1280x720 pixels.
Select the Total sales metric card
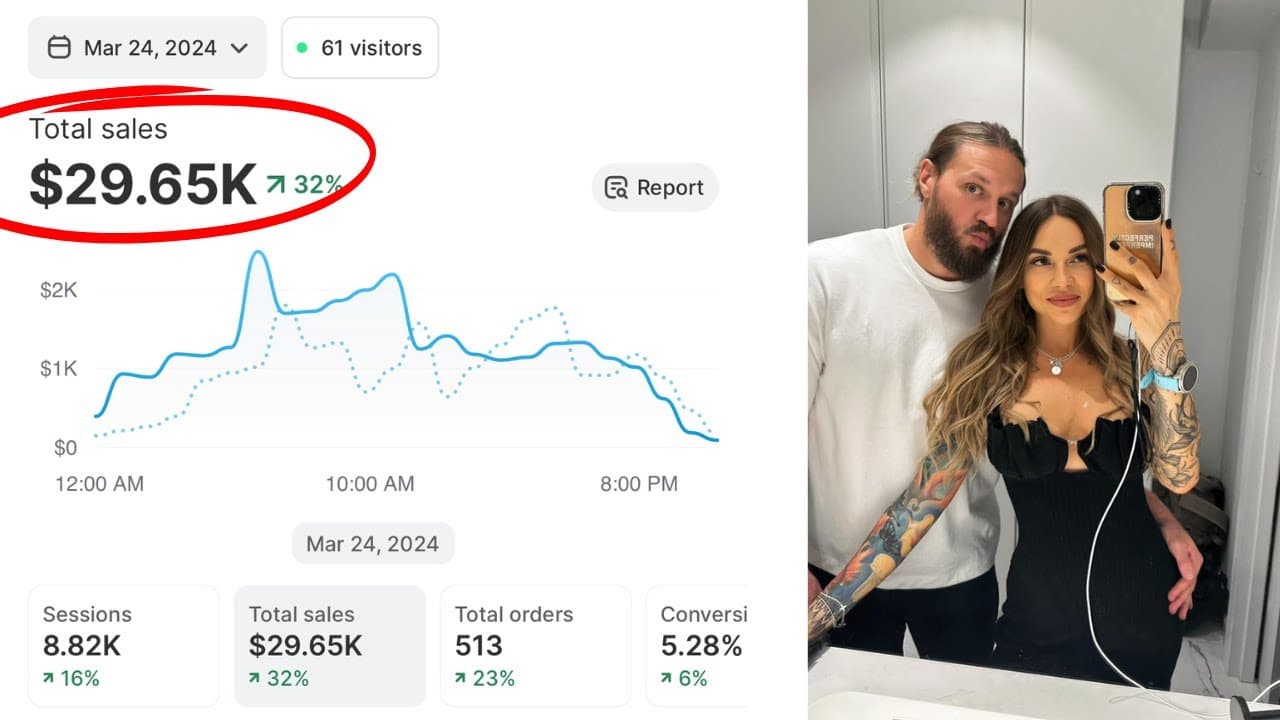pyautogui.click(x=329, y=645)
